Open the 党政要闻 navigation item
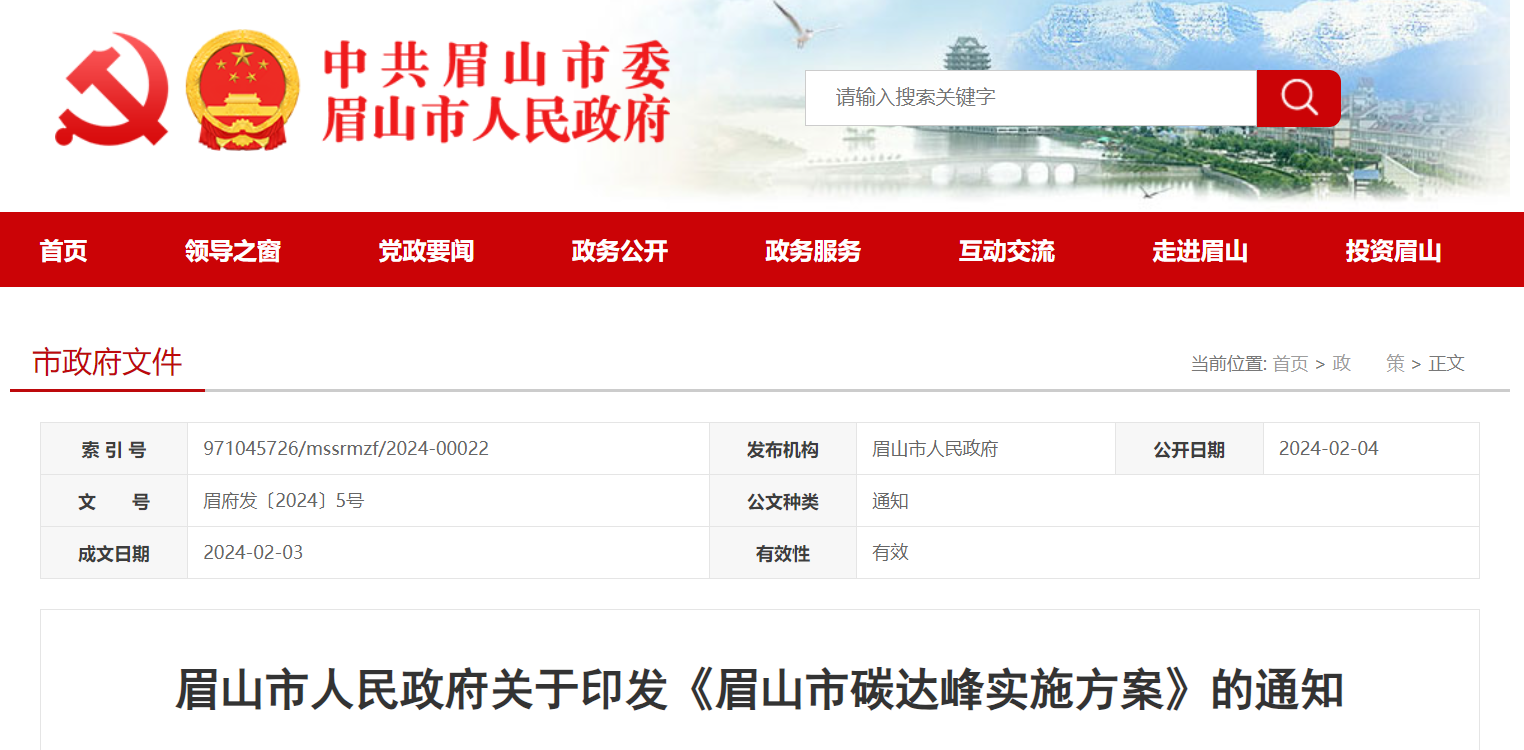 click(426, 251)
